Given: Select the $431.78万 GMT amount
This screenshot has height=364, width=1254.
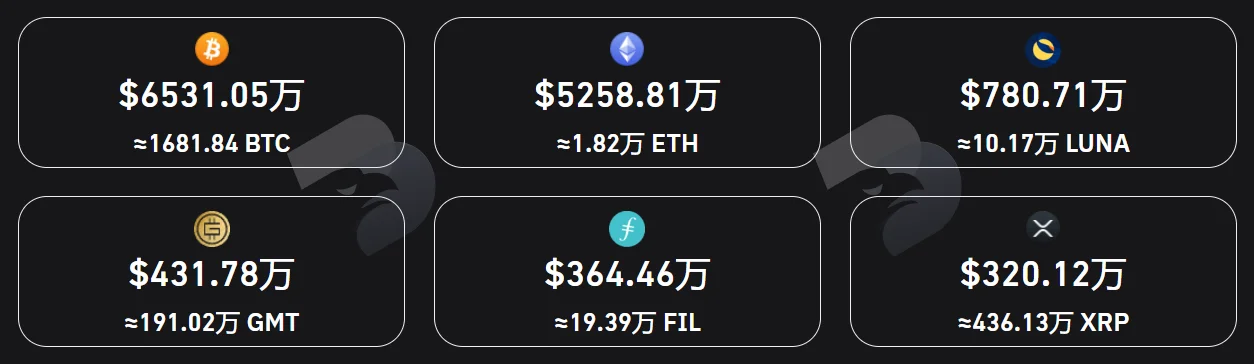Looking at the screenshot, I should [212, 275].
